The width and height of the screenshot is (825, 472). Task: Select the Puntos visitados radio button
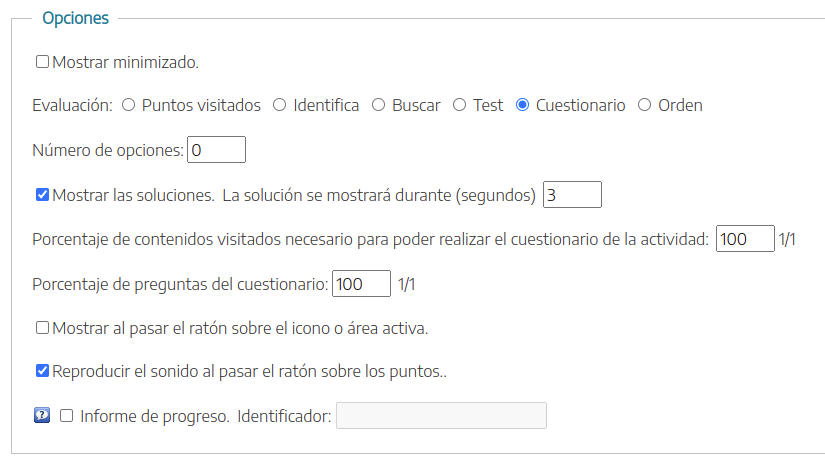pos(129,105)
